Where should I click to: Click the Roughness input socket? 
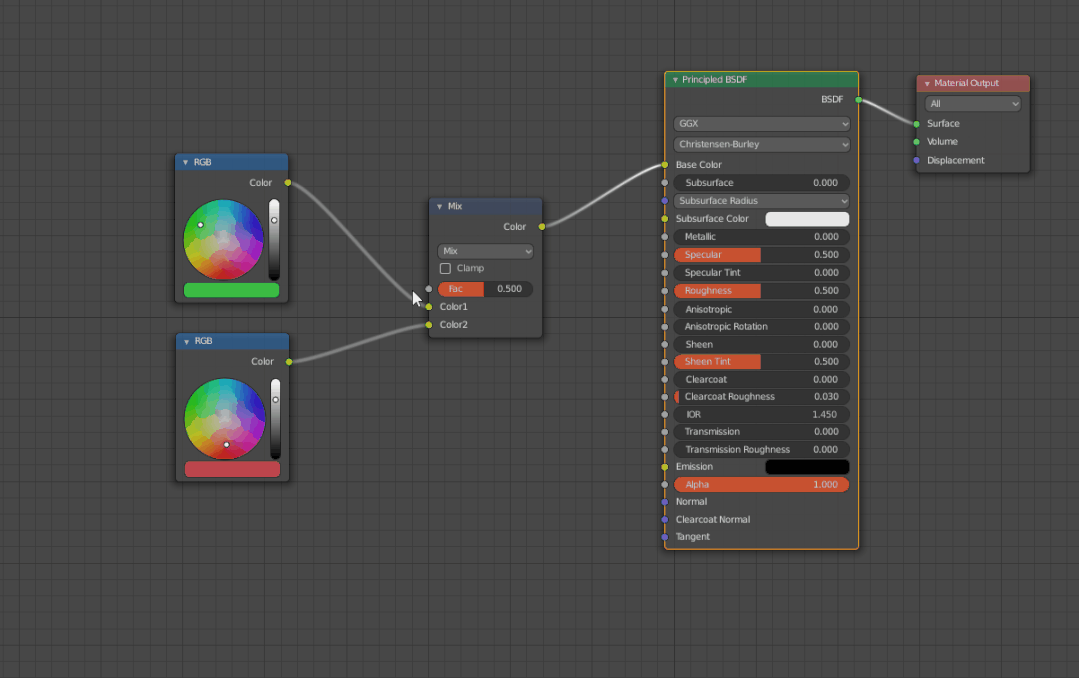point(665,291)
